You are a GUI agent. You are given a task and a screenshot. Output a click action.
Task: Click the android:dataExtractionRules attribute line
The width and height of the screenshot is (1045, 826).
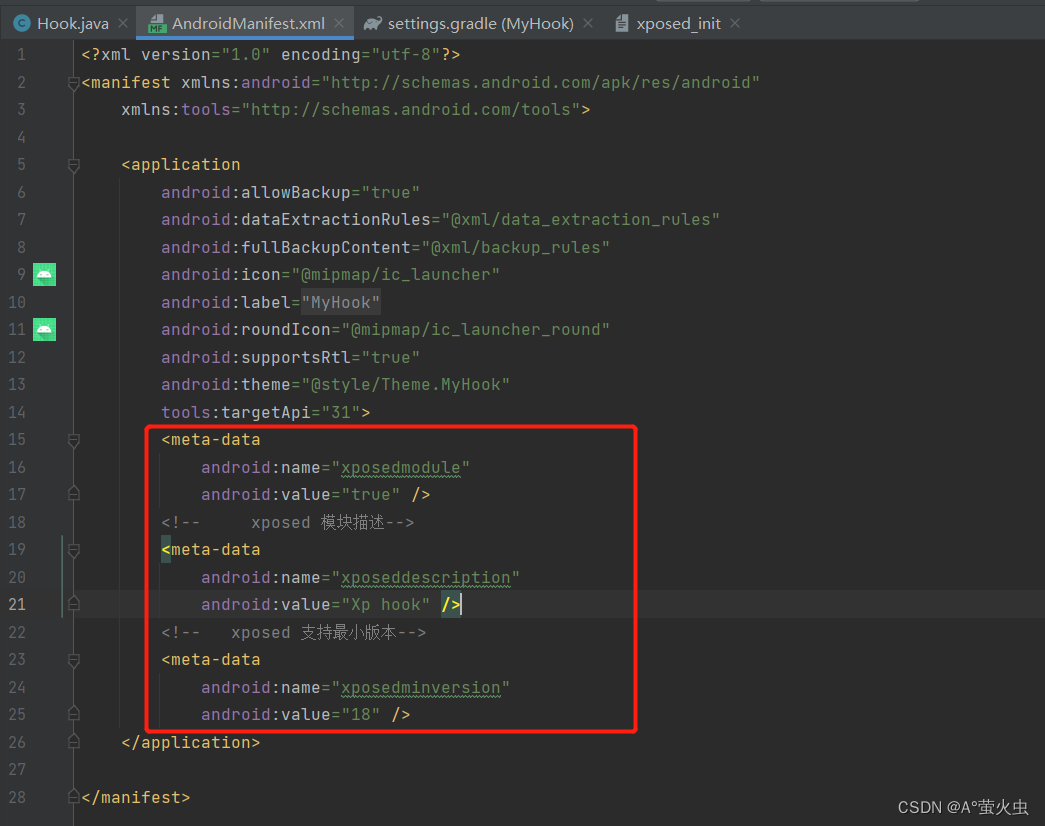tap(441, 219)
